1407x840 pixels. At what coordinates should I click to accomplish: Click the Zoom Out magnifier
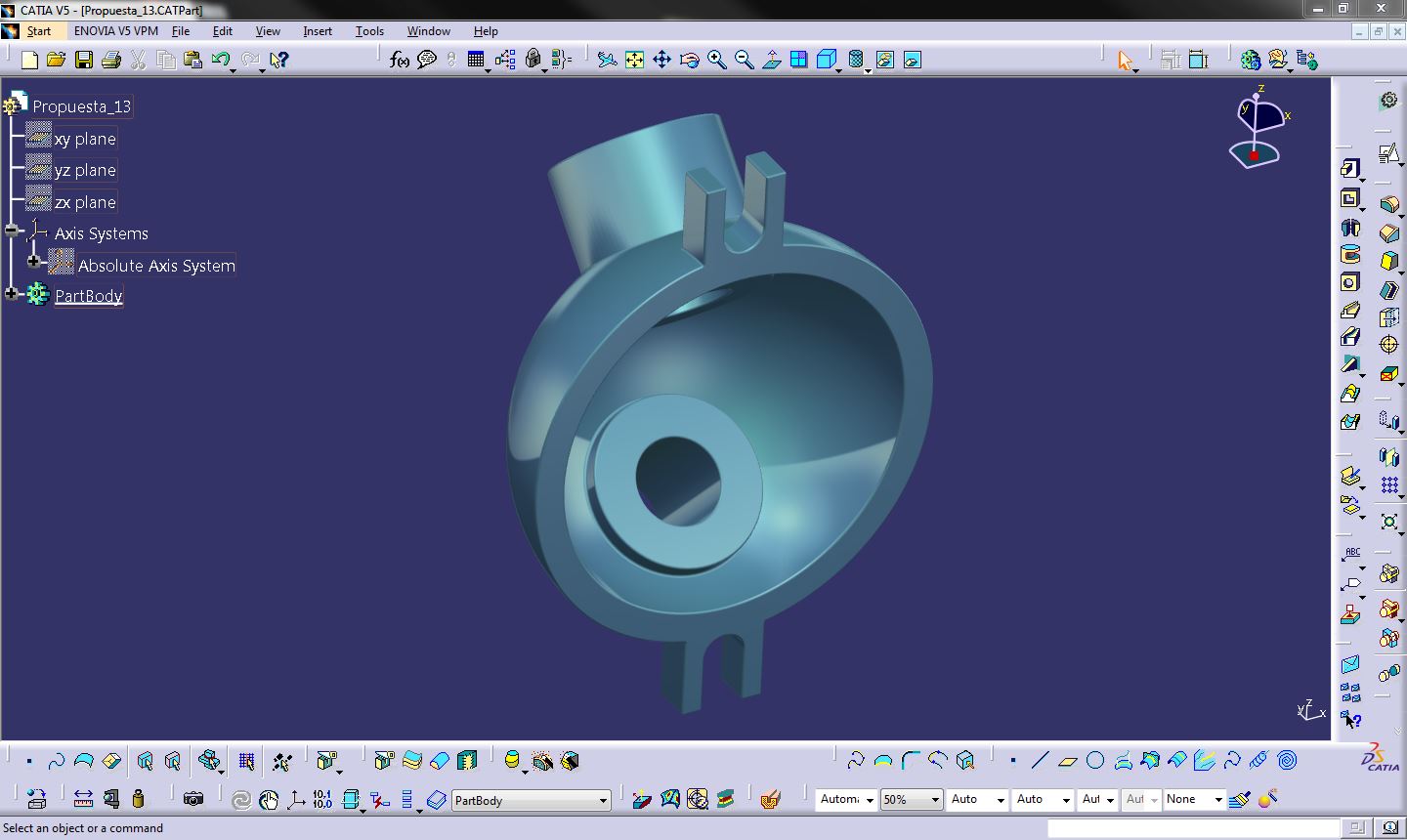pos(745,60)
